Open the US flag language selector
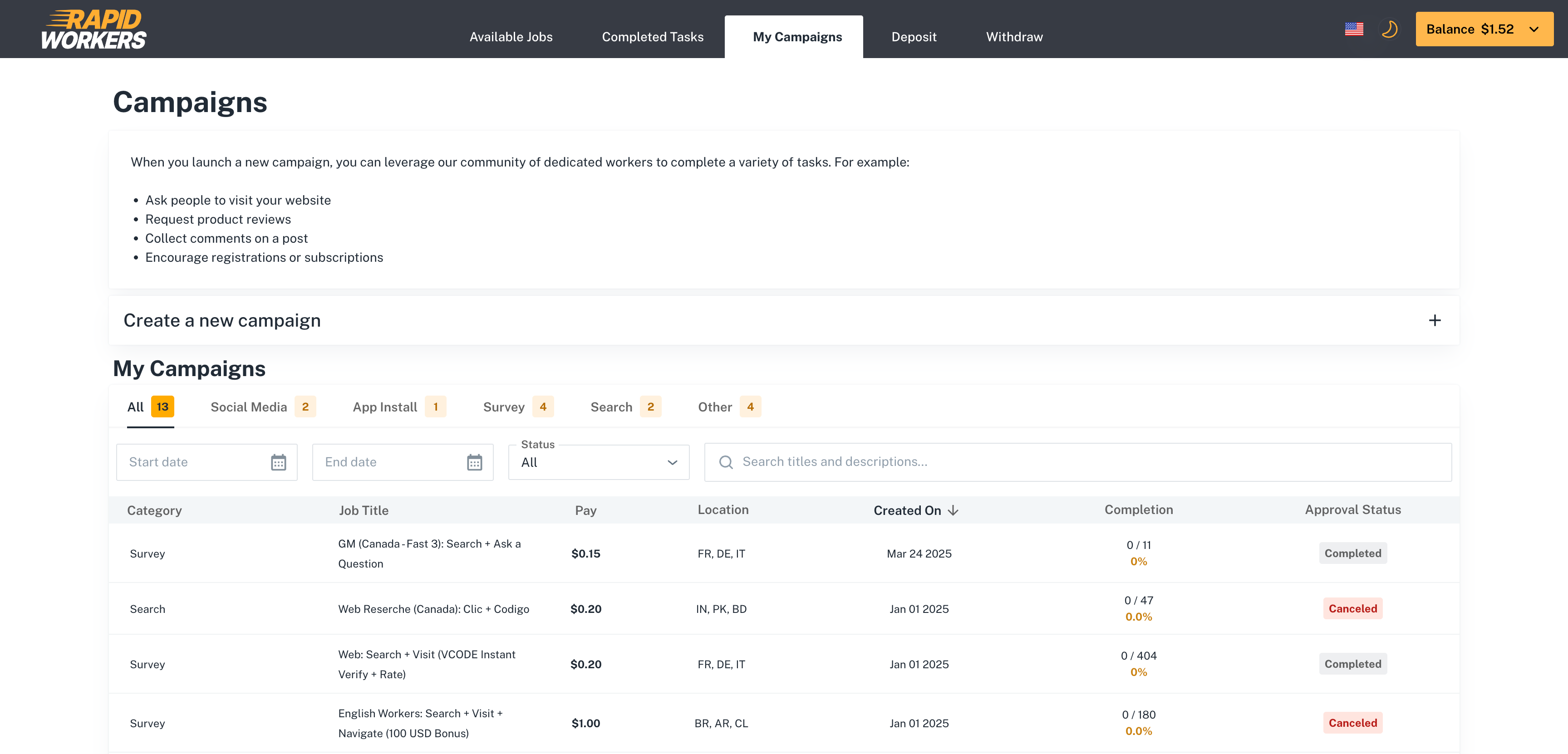Screen dimensions: 1568x754 coord(1354,29)
